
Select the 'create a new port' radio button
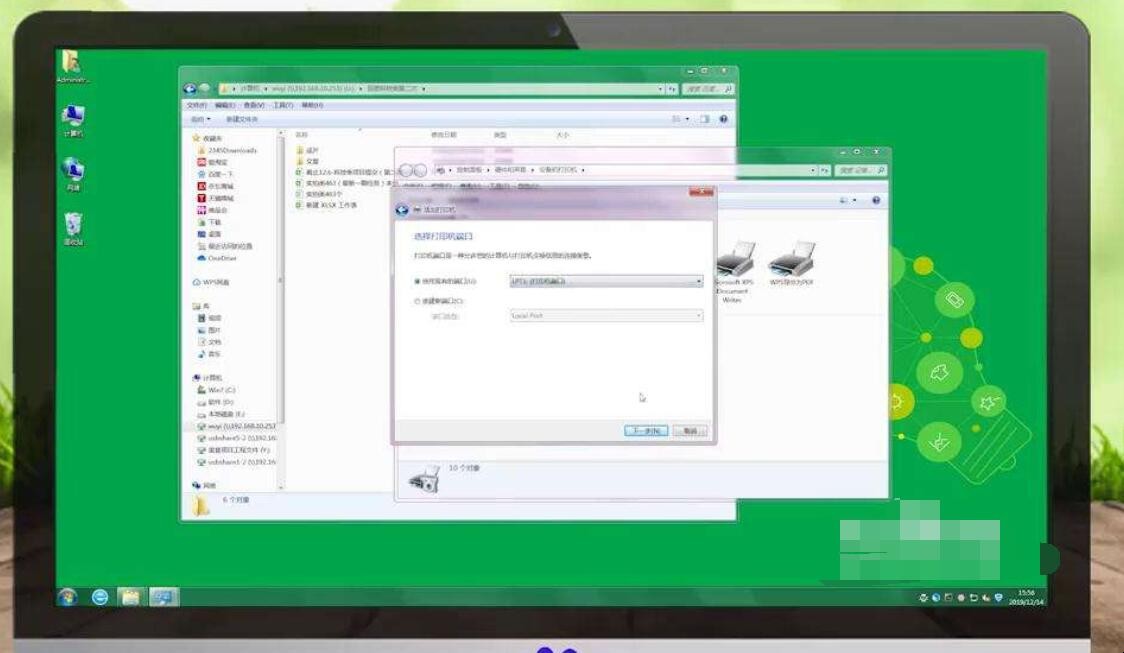(x=417, y=302)
